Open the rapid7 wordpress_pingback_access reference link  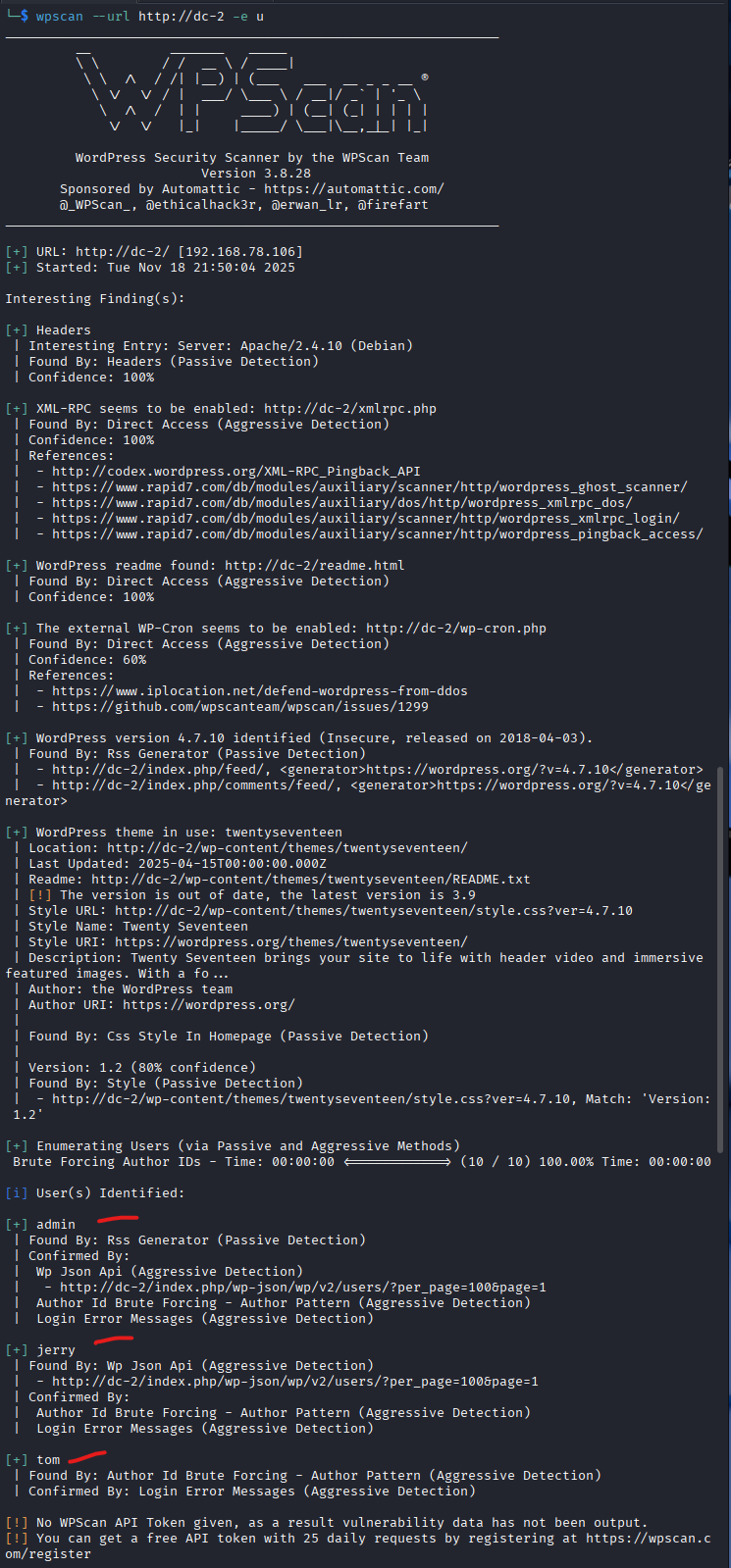pos(377,534)
